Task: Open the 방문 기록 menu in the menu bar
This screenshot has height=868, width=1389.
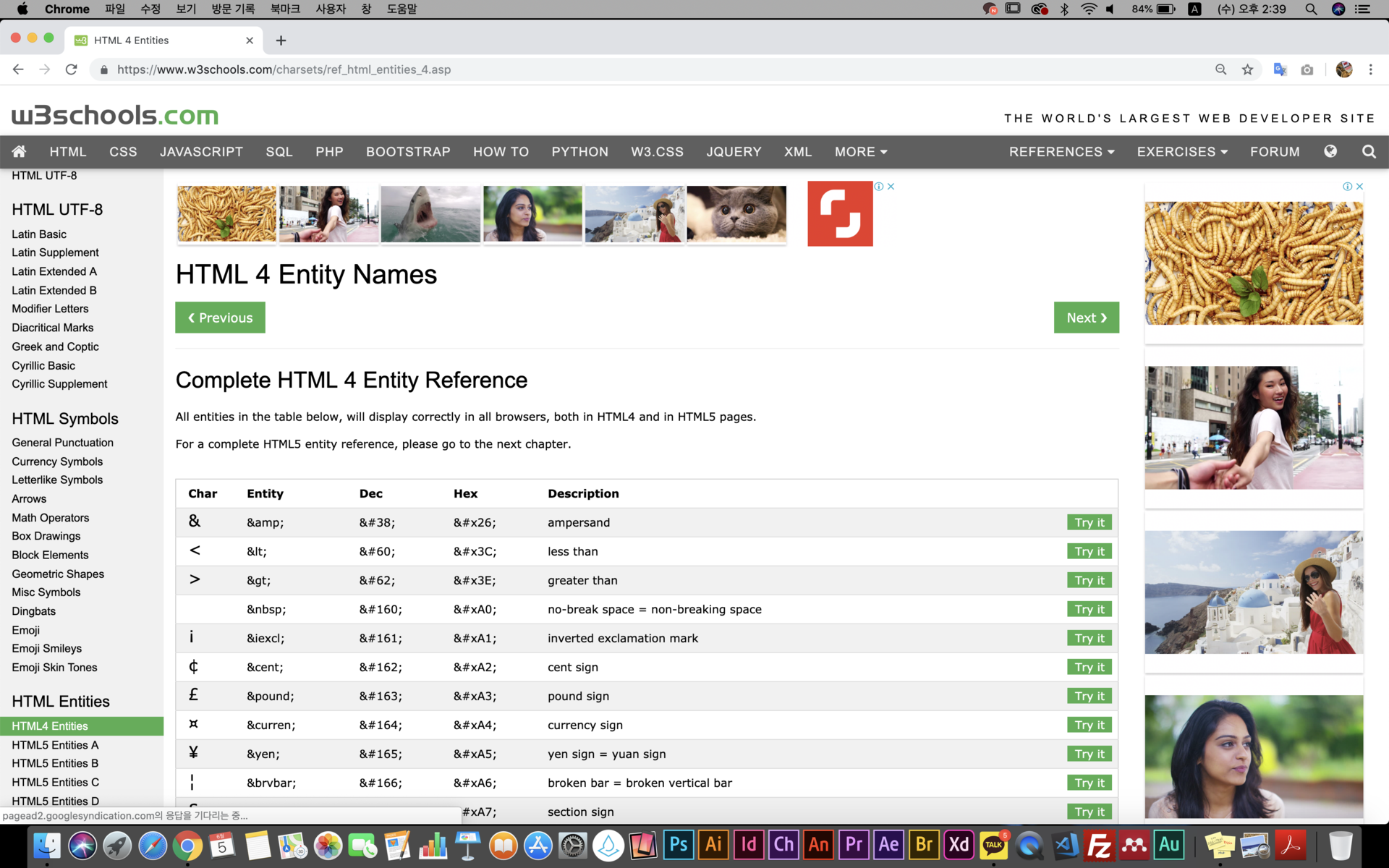Action: click(x=233, y=9)
